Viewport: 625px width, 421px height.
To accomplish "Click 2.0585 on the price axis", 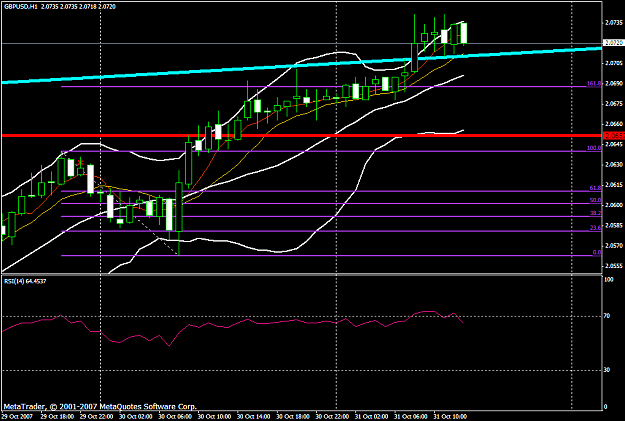I will [614, 226].
